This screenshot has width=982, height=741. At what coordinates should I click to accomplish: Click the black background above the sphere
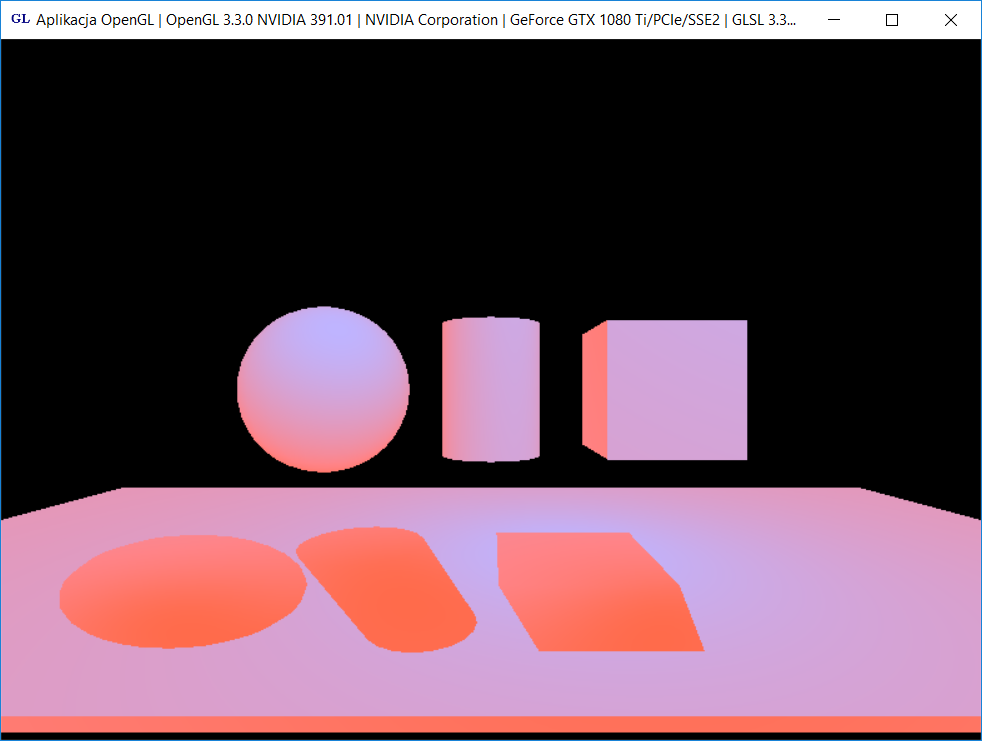[x=323, y=200]
